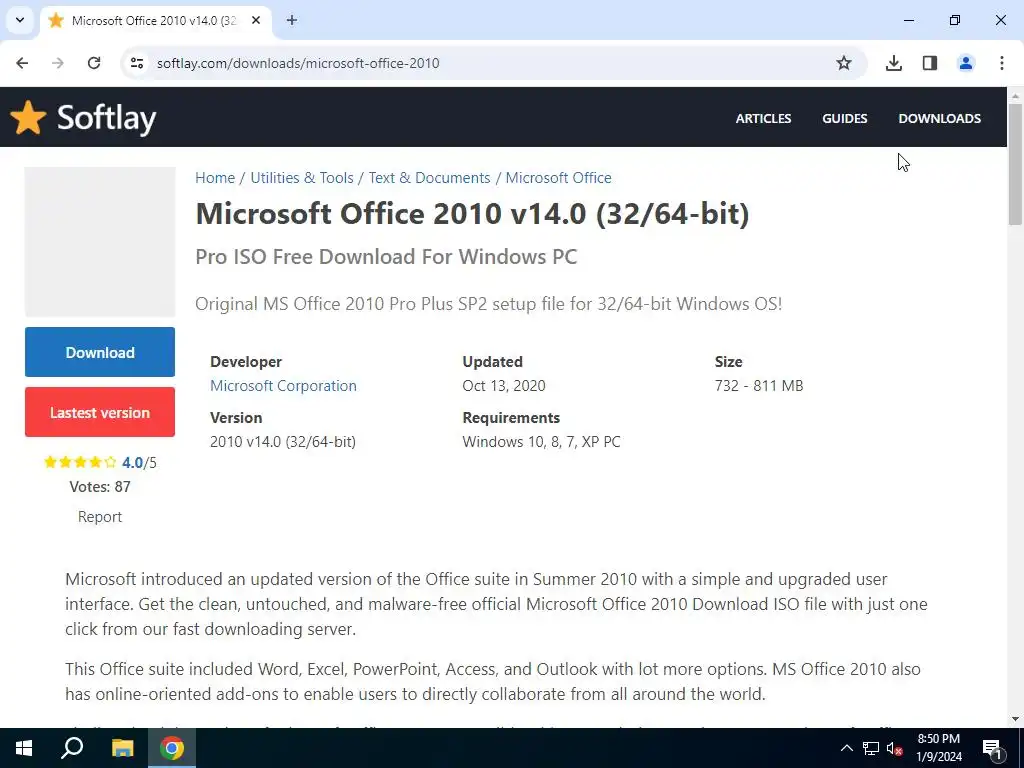Follow the Text & Documents breadcrumb
This screenshot has width=1024, height=768.
tap(429, 178)
